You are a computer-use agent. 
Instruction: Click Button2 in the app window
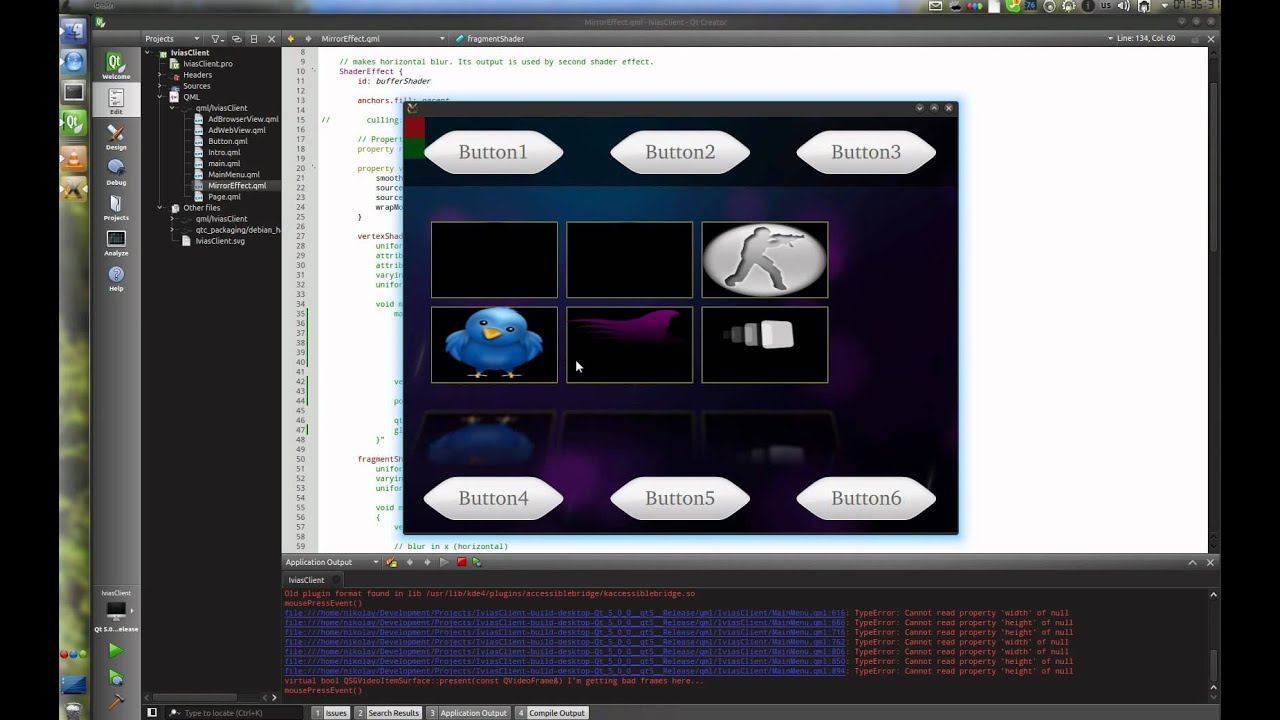[x=680, y=152]
